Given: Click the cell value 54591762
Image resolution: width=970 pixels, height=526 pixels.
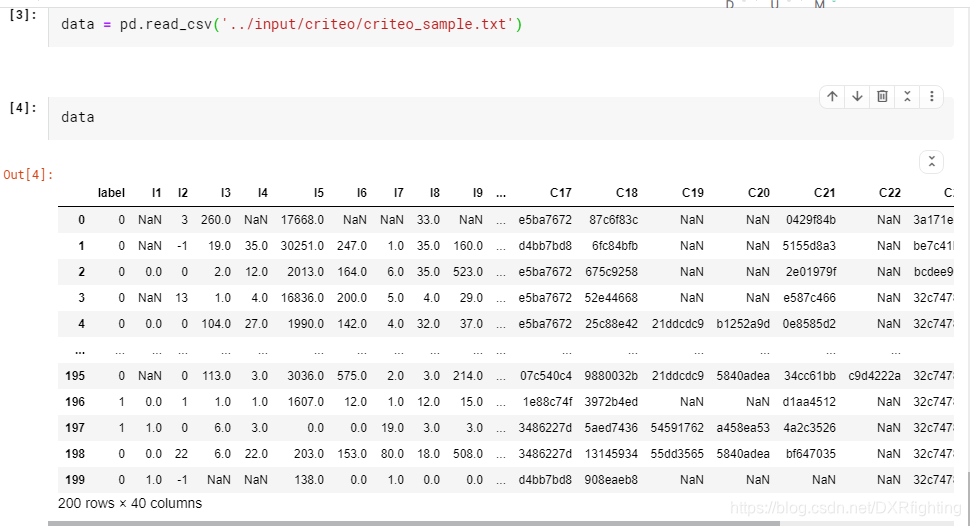Looking at the screenshot, I should pos(677,428).
